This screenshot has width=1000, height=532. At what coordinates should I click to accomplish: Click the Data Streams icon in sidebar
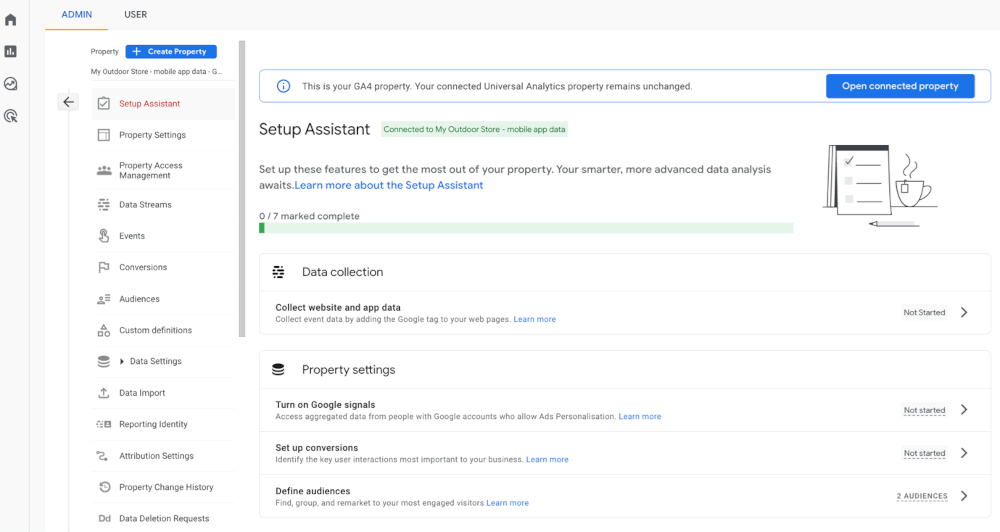(104, 205)
